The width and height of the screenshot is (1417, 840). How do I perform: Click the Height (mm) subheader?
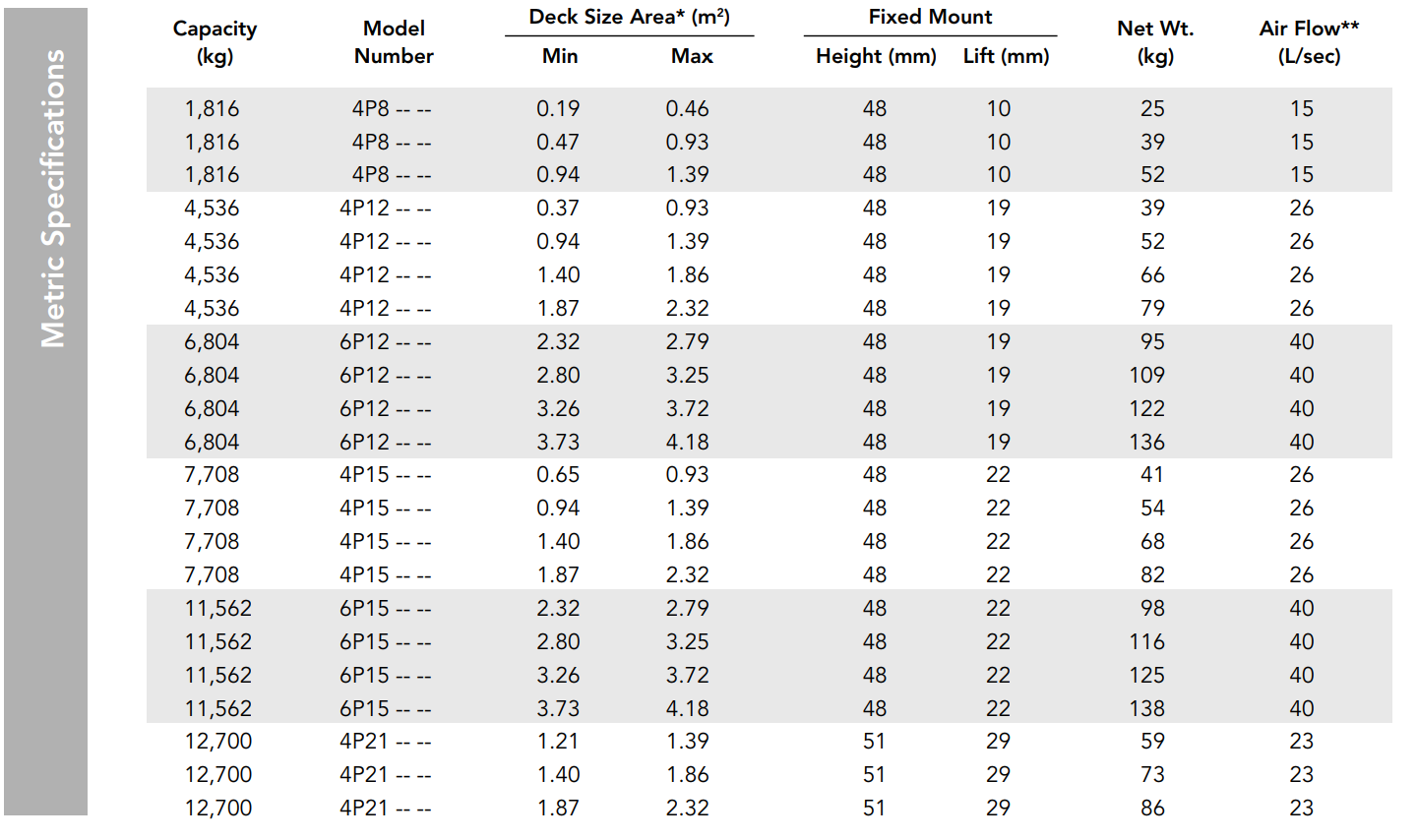[x=876, y=57]
